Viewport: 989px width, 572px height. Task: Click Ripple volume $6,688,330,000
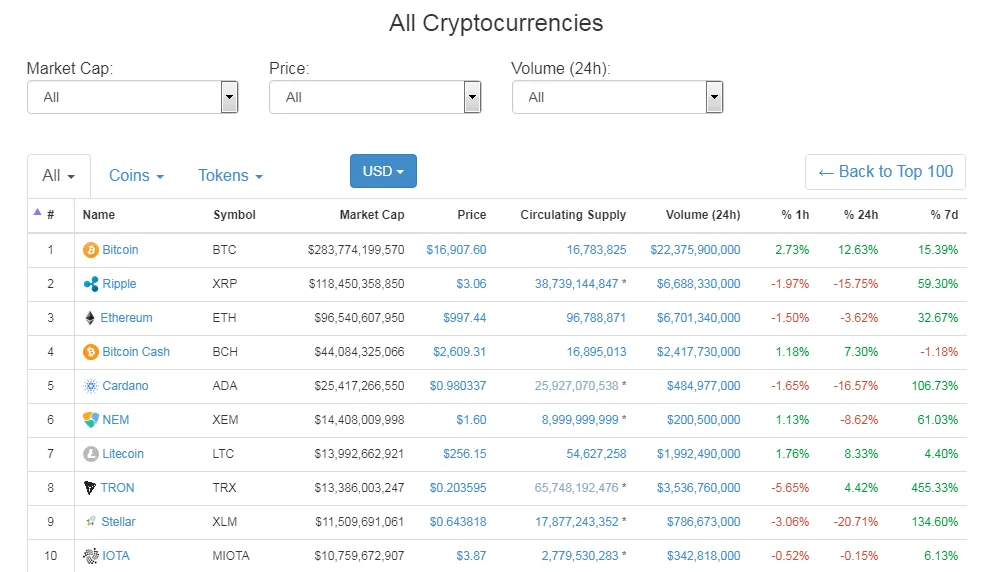click(x=698, y=284)
